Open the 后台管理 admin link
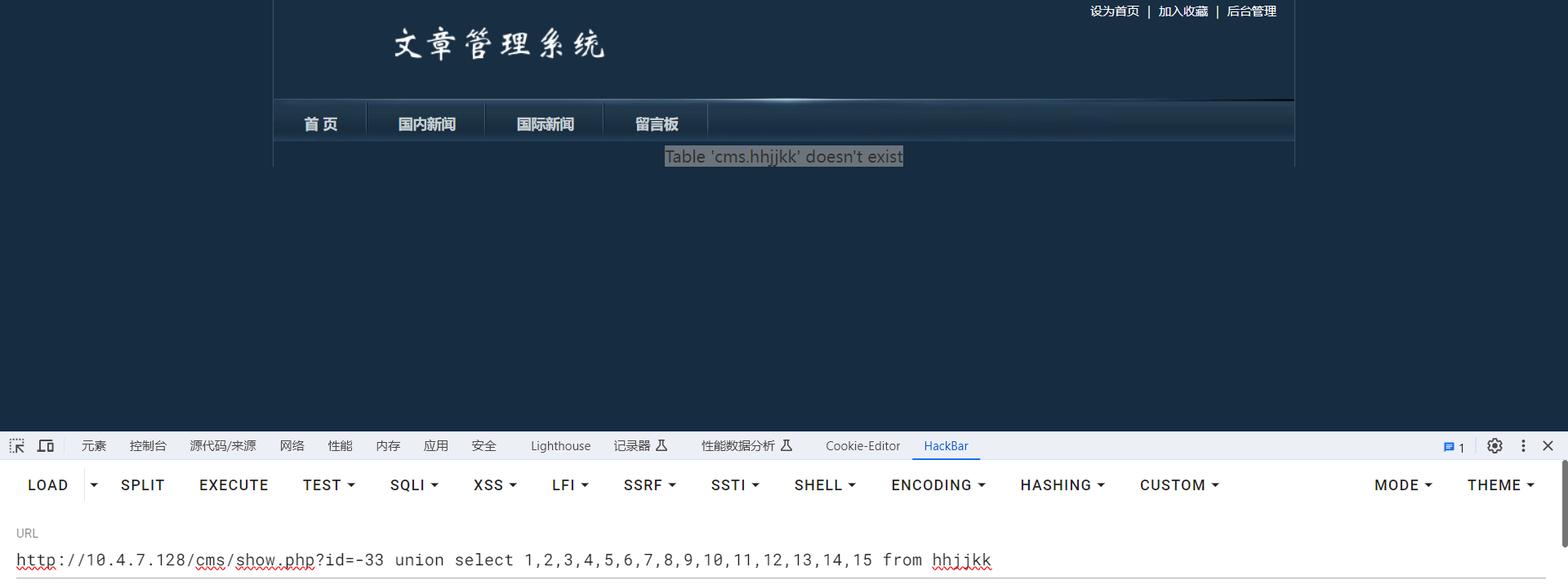1568x585 pixels. click(x=1252, y=11)
